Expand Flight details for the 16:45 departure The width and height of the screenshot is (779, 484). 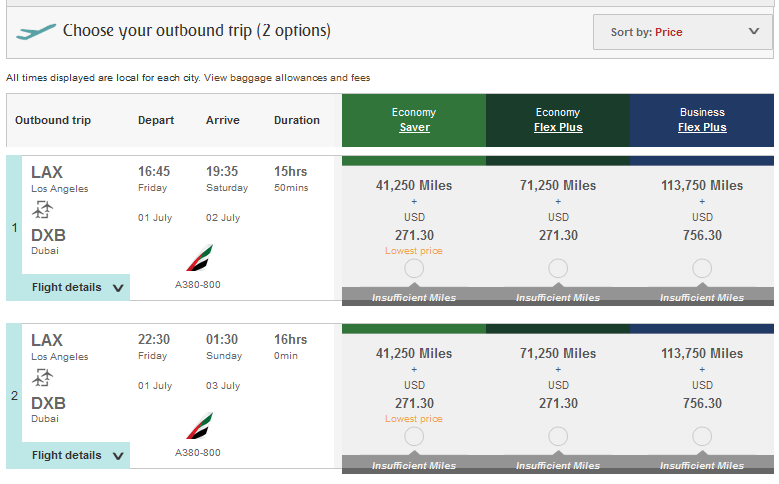[76, 287]
